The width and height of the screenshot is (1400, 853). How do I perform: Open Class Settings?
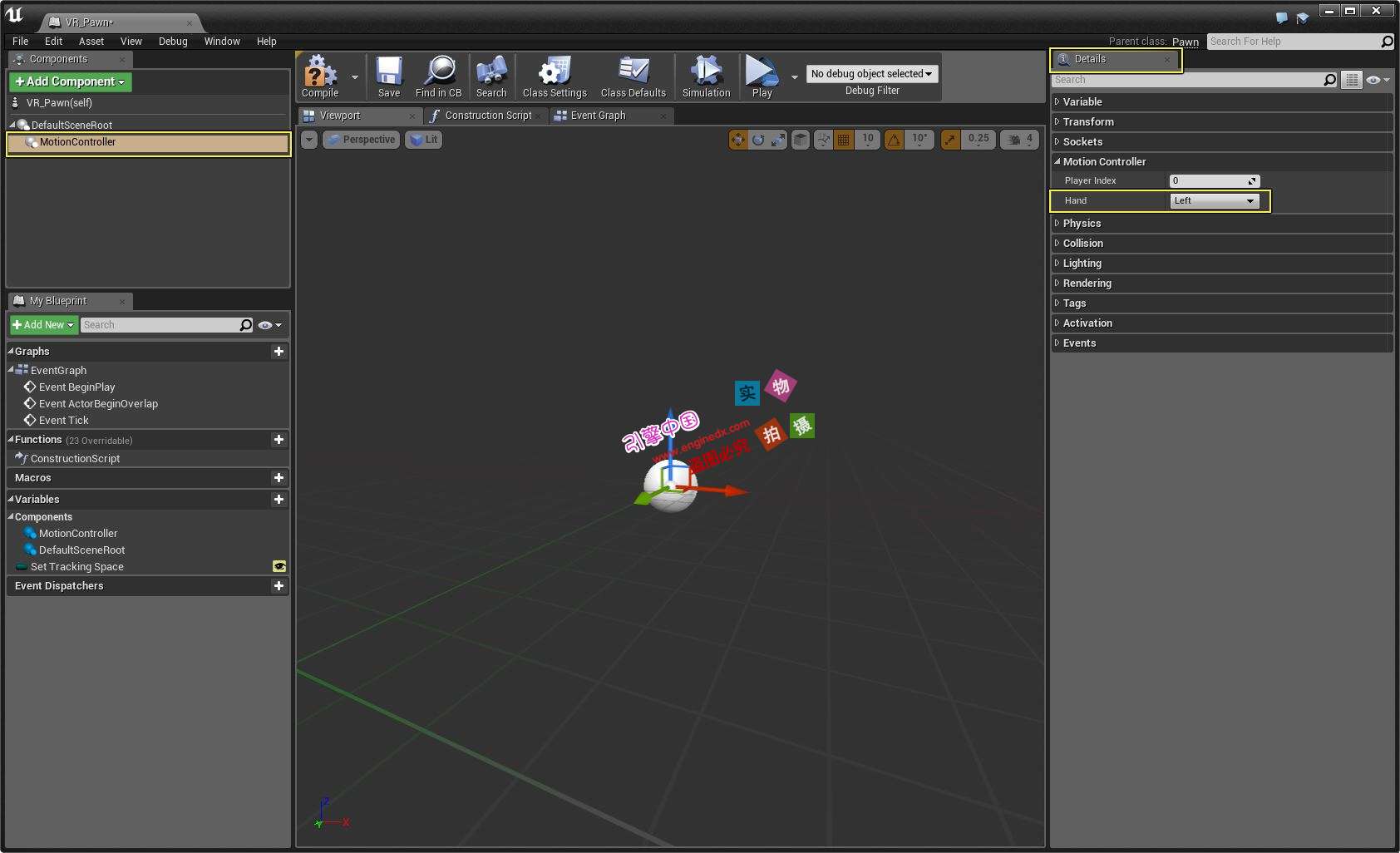555,76
